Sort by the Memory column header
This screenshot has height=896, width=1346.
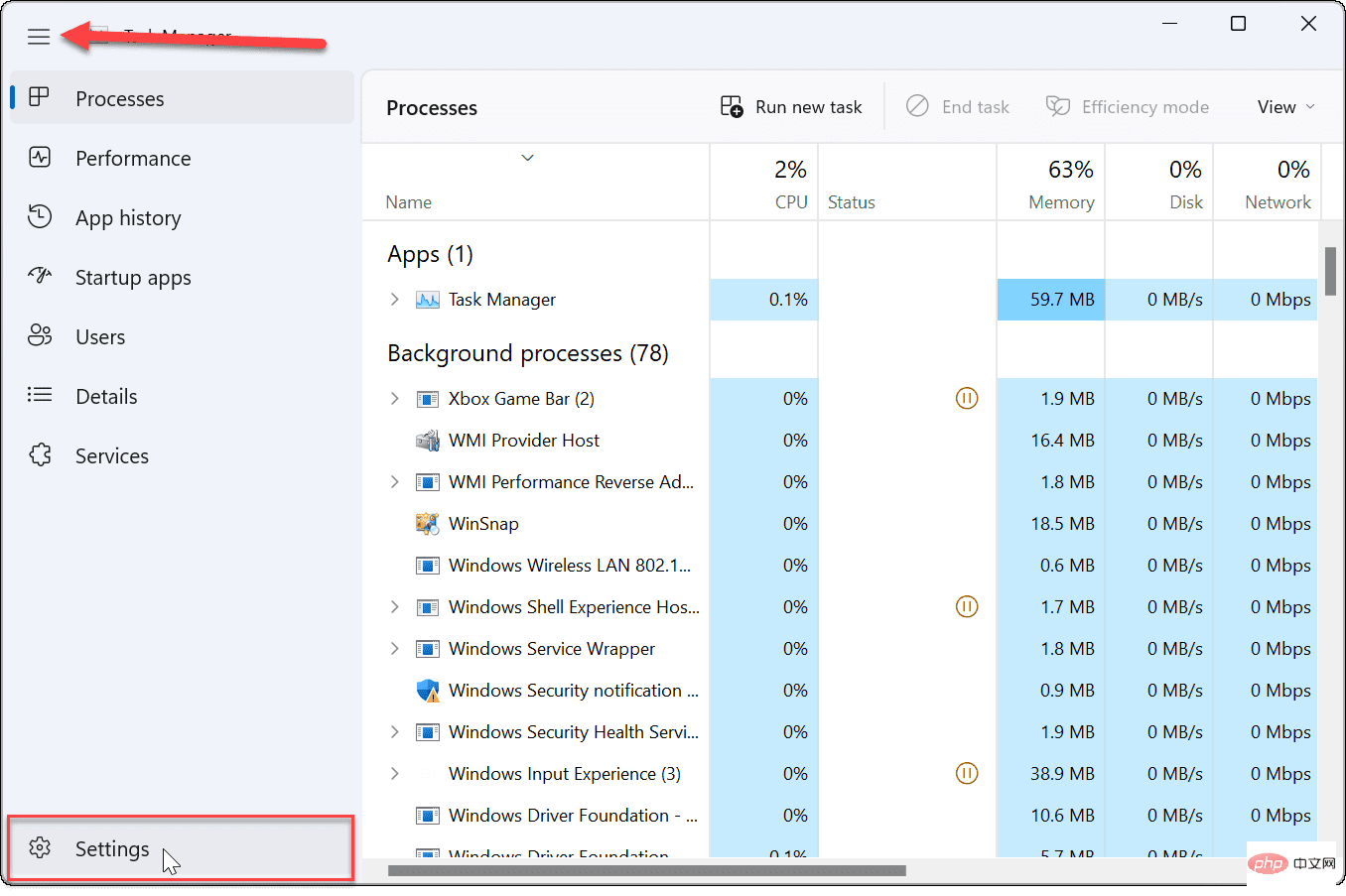[x=1051, y=183]
